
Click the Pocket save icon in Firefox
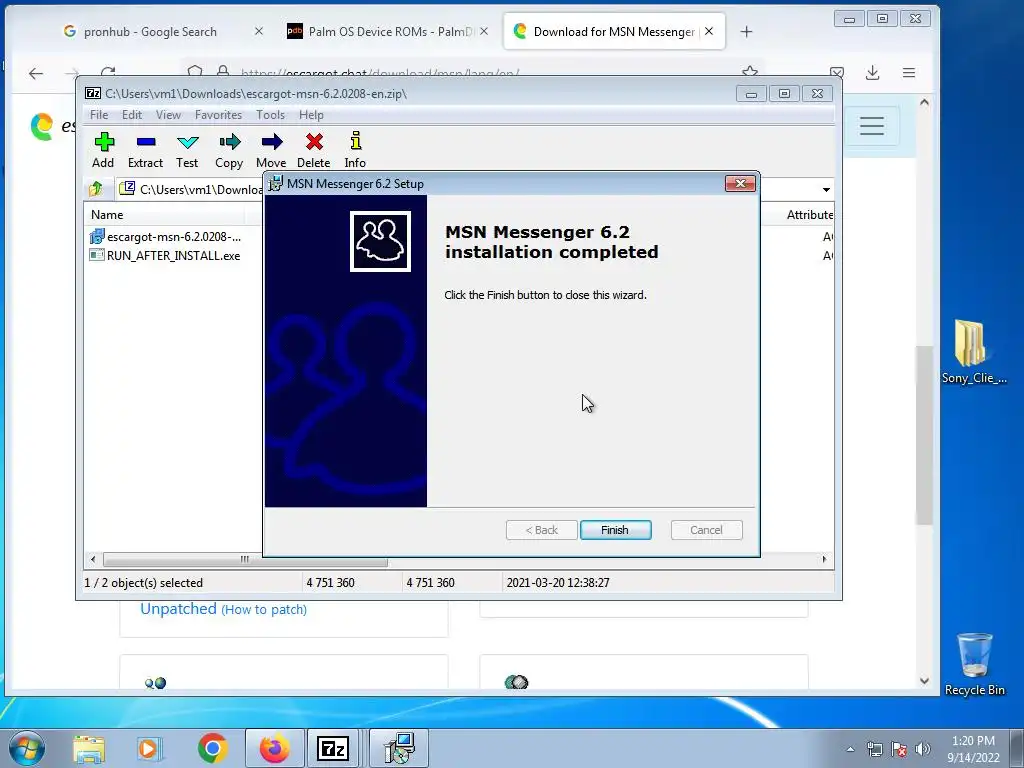(837, 73)
